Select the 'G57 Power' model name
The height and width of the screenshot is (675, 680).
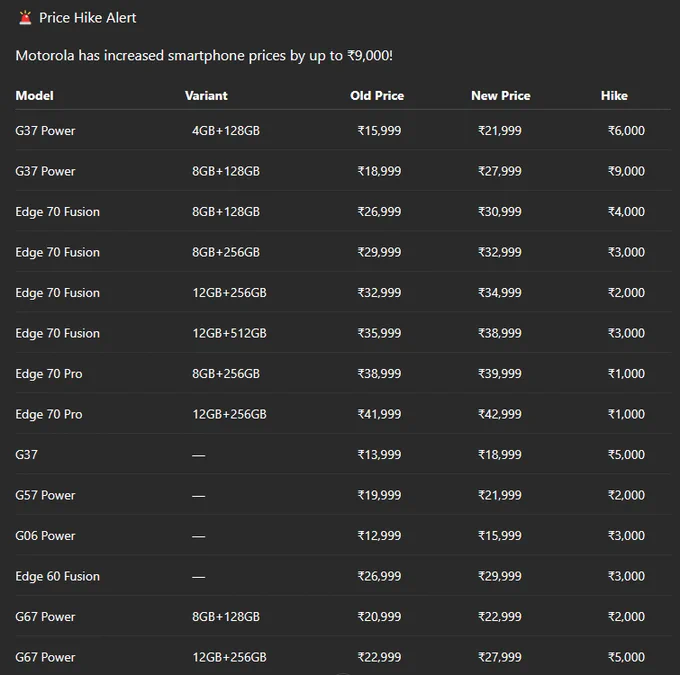coord(45,495)
